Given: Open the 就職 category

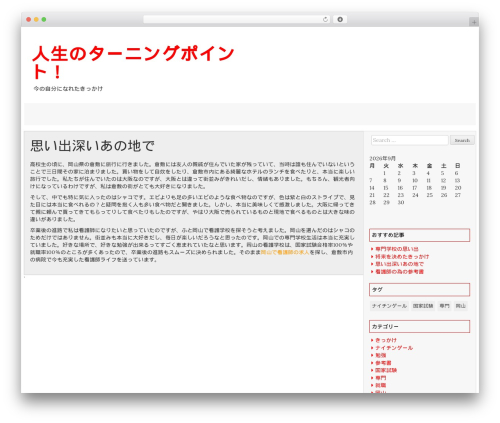Looking at the screenshot, I should [x=381, y=385].
